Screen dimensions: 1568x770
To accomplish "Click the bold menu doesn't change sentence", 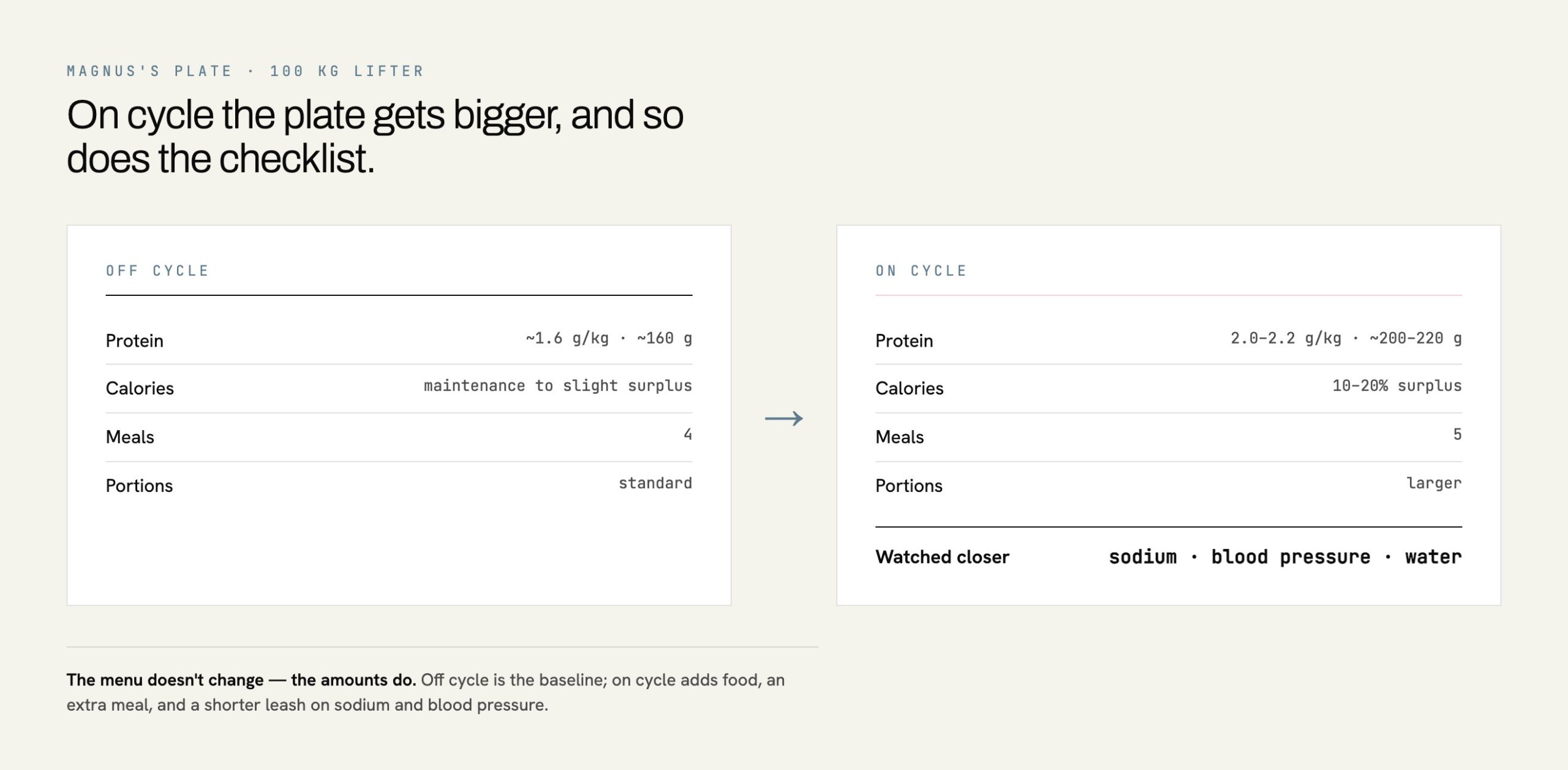I will 241,680.
